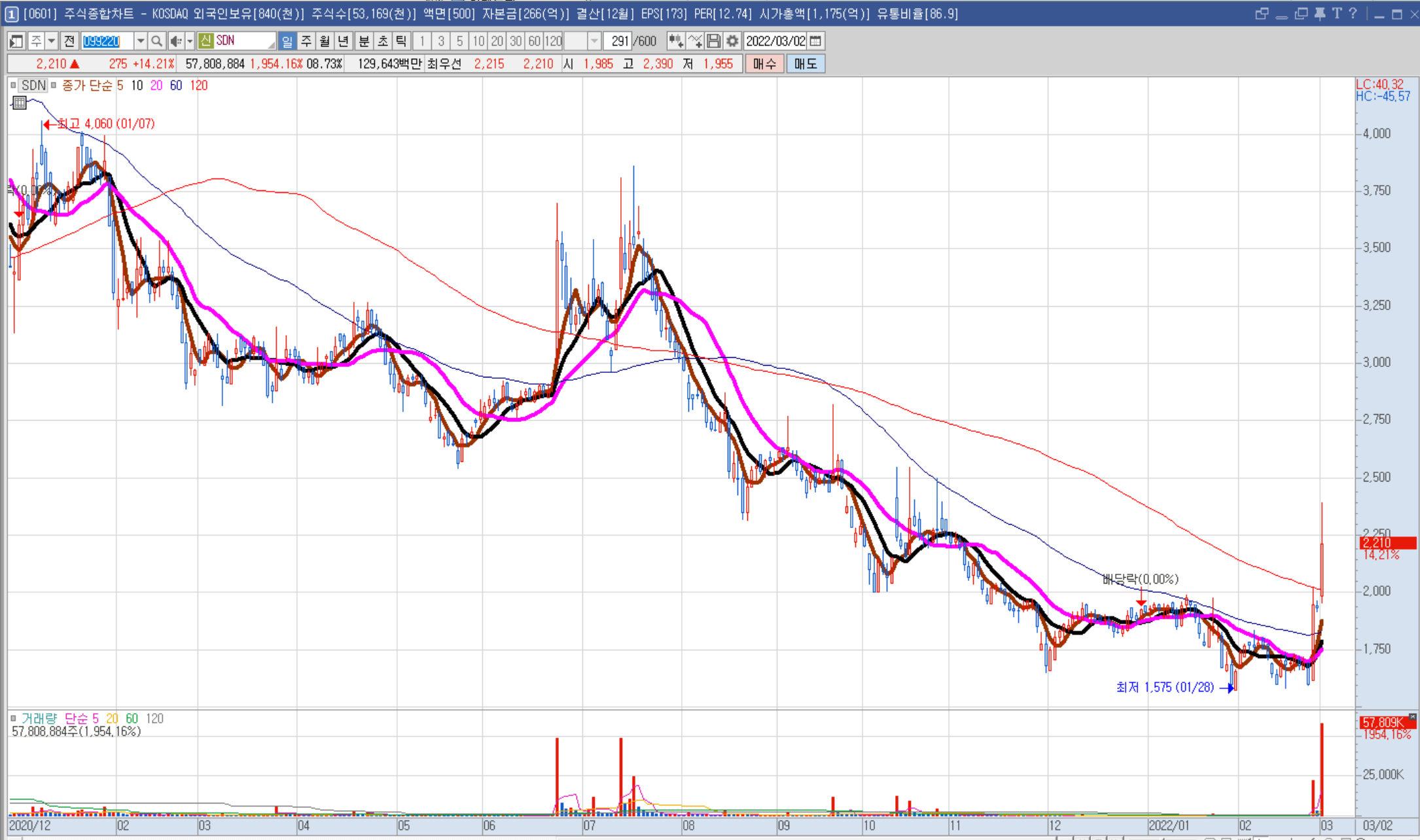Click the save chart floppy icon
The height and width of the screenshot is (840, 1420).
tap(714, 41)
